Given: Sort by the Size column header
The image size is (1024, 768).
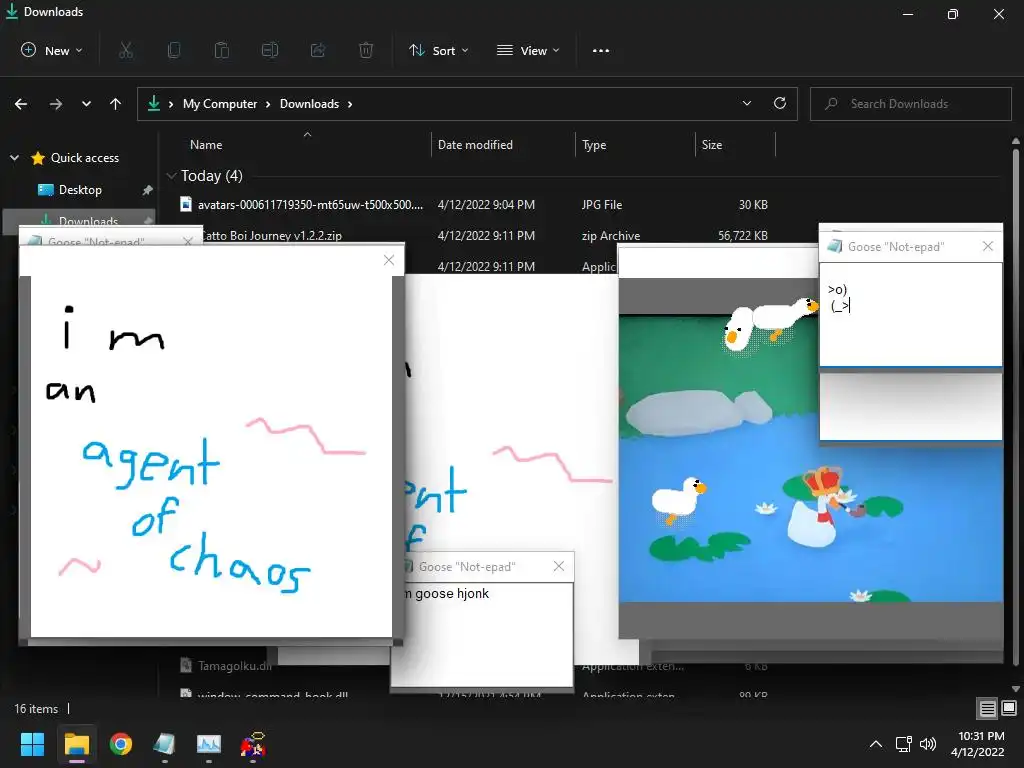Looking at the screenshot, I should coord(712,145).
